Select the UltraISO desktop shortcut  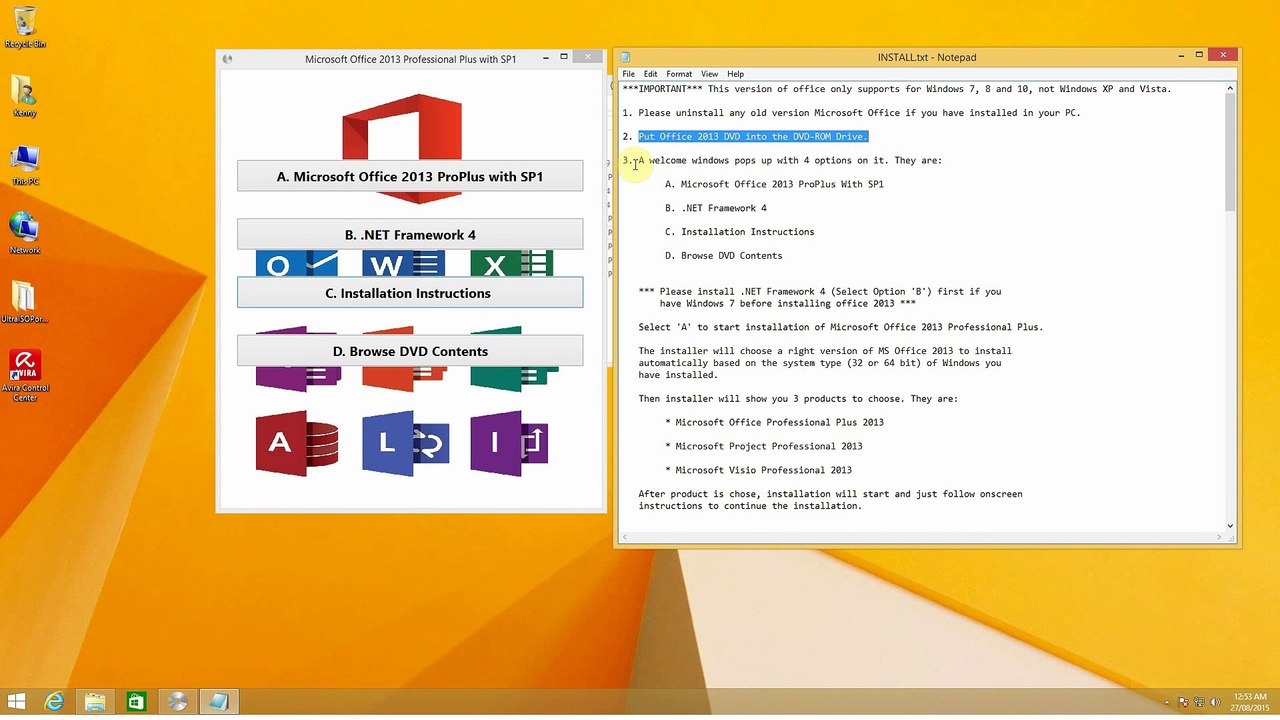pyautogui.click(x=25, y=303)
